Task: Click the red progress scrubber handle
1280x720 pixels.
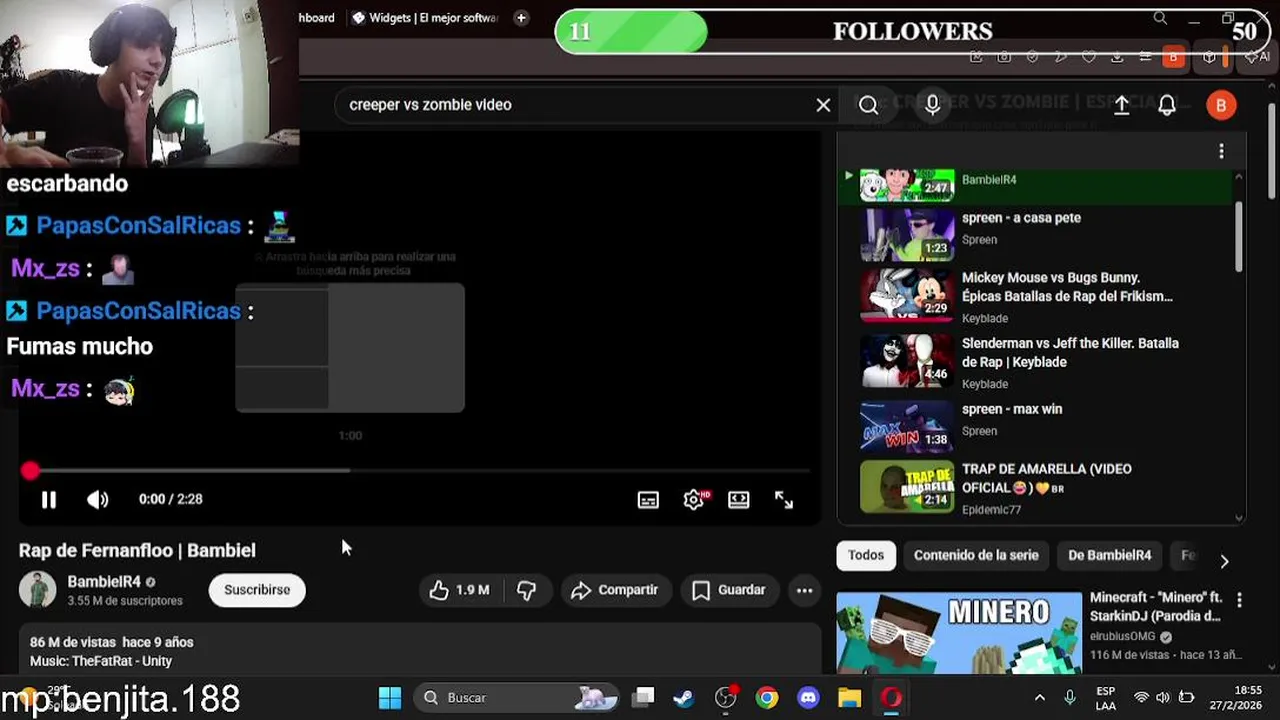Action: [x=30, y=470]
